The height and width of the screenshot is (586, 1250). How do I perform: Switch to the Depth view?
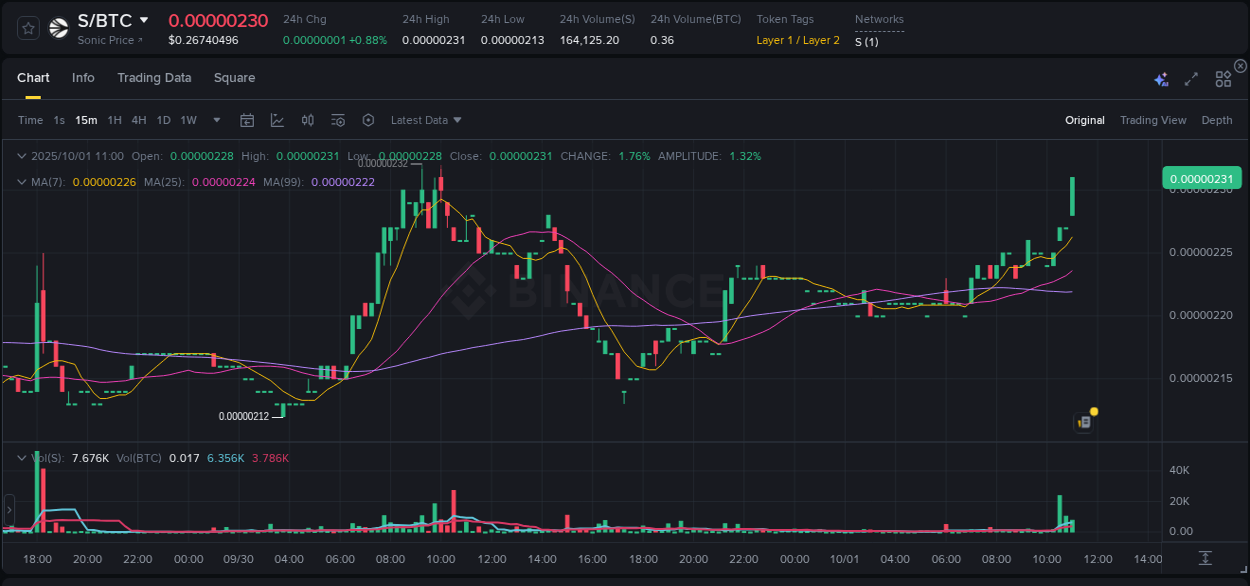pos(1216,120)
